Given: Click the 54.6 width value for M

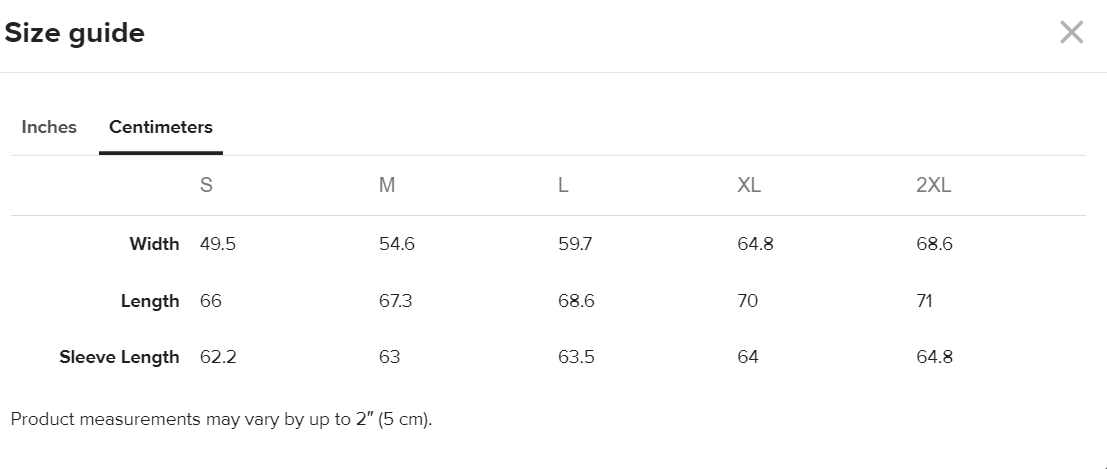Looking at the screenshot, I should [397, 244].
